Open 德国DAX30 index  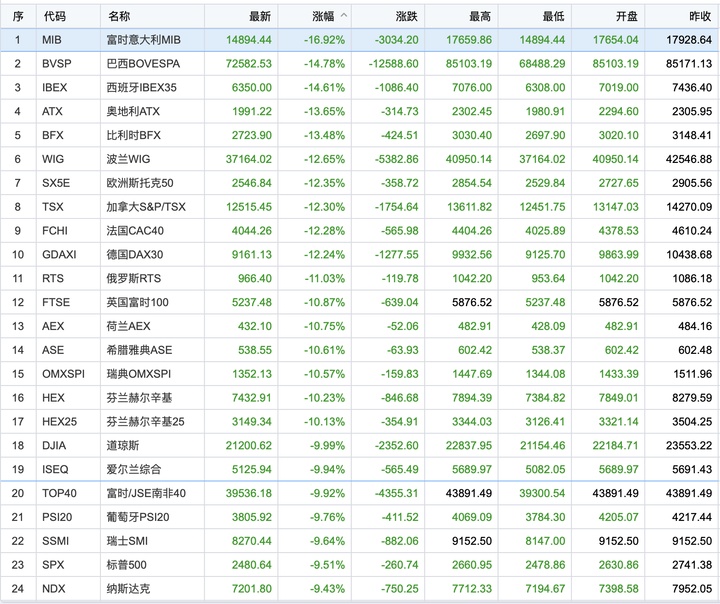[x=135, y=254]
